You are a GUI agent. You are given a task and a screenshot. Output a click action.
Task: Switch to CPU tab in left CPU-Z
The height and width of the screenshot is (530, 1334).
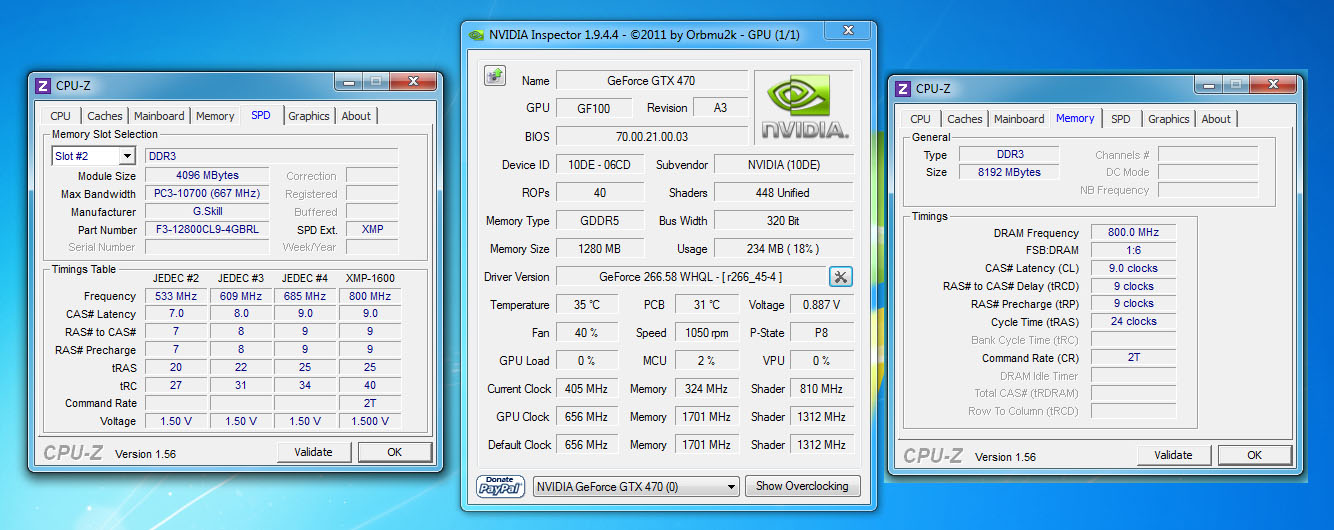[x=60, y=116]
